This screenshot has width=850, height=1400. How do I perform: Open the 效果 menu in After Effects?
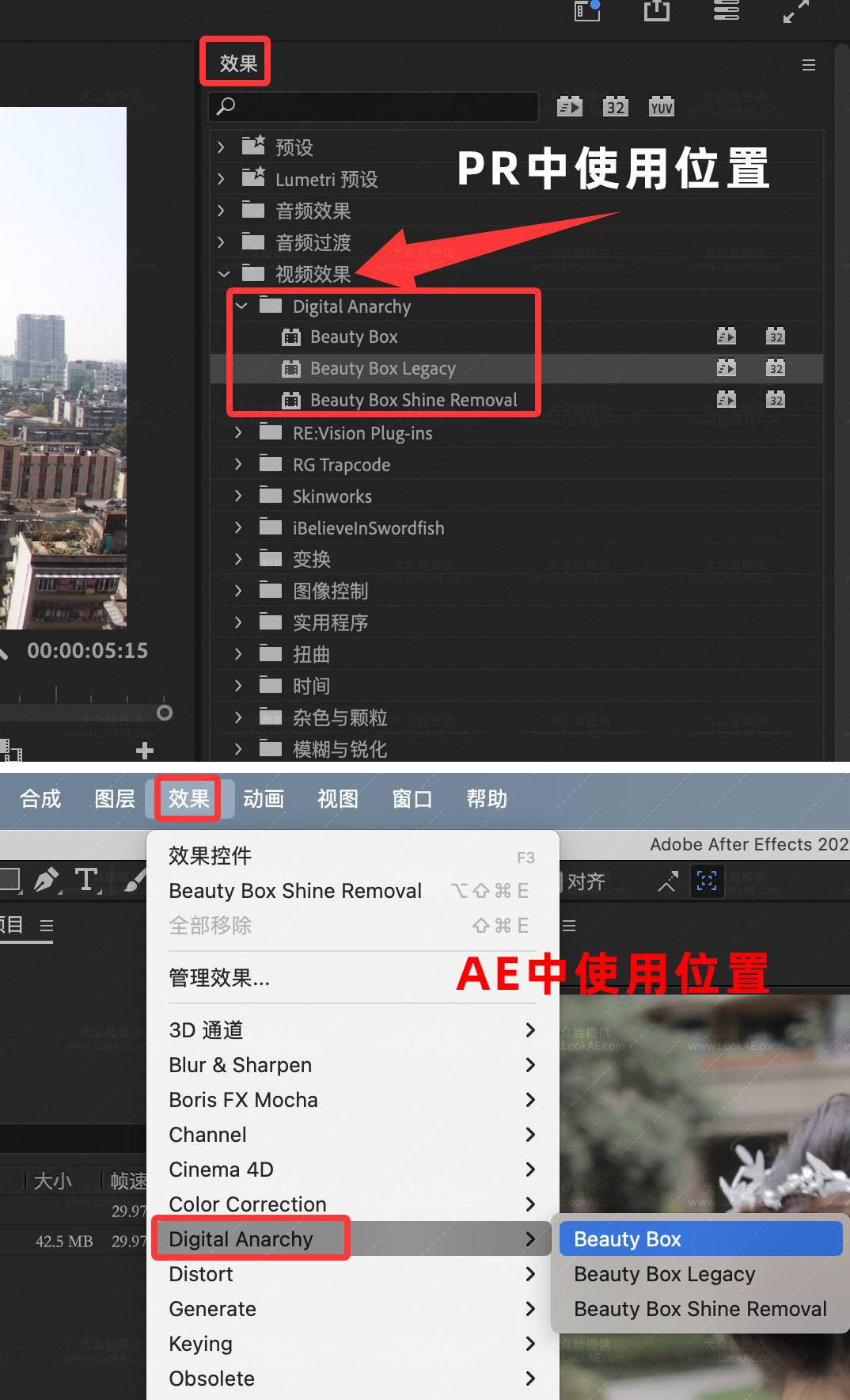pyautogui.click(x=188, y=799)
